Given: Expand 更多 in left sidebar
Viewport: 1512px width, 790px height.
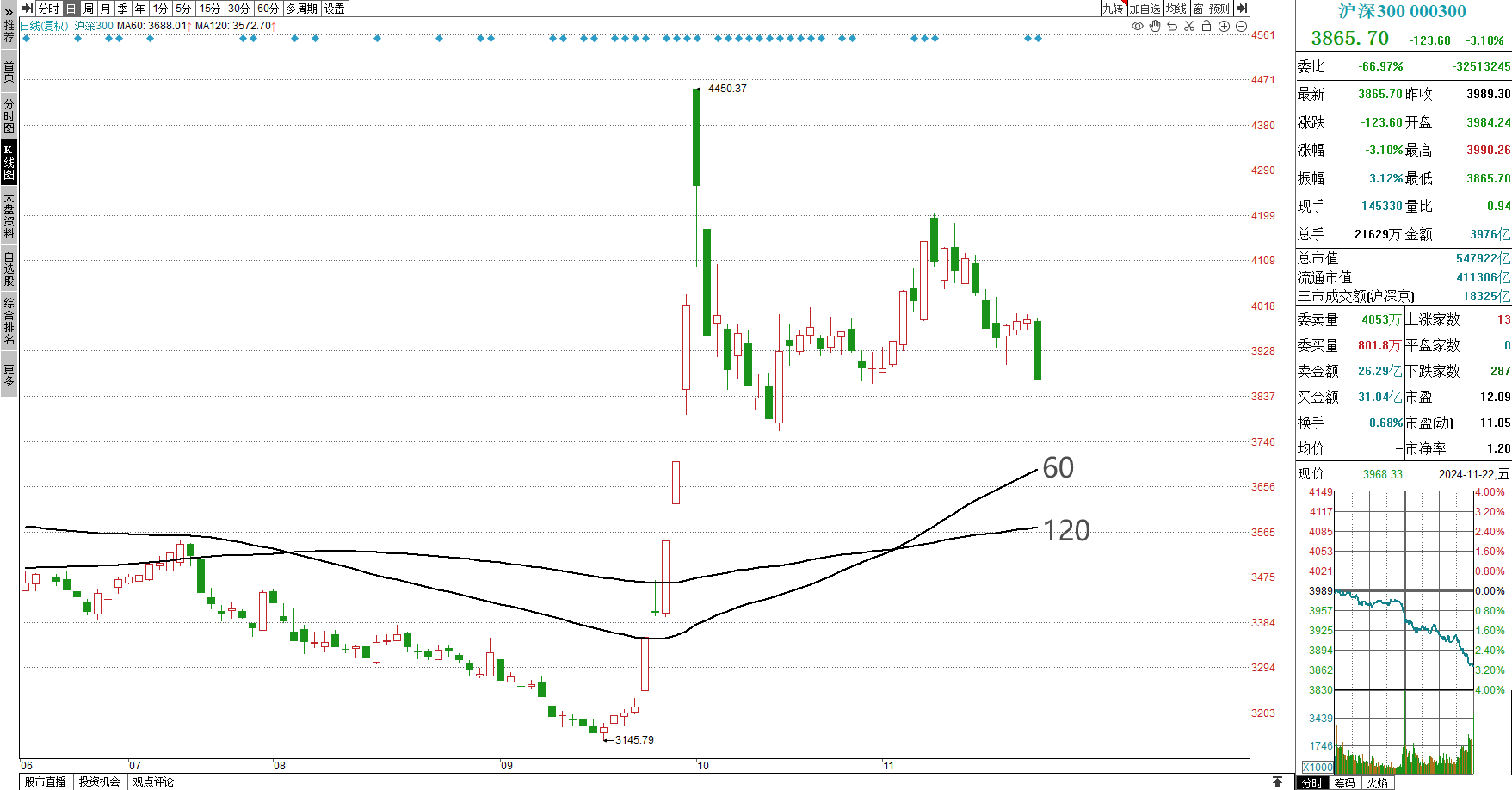Looking at the screenshot, I should point(9,375).
